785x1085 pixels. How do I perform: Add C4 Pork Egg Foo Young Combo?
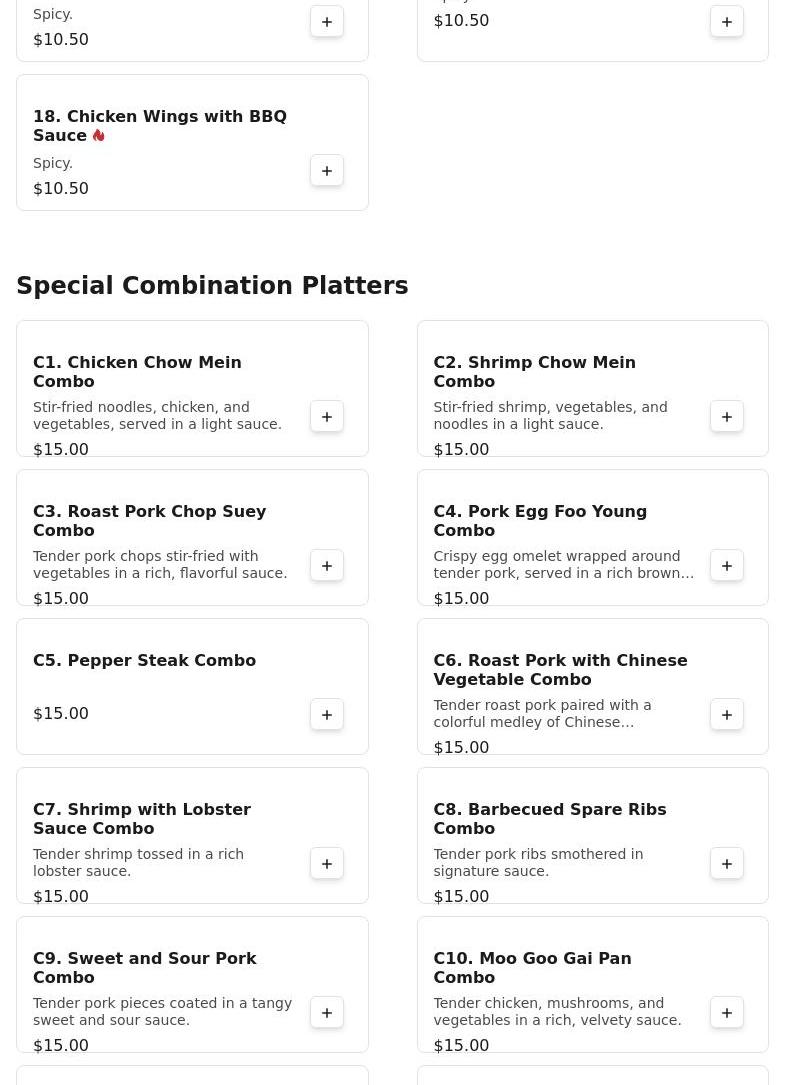coord(727,565)
